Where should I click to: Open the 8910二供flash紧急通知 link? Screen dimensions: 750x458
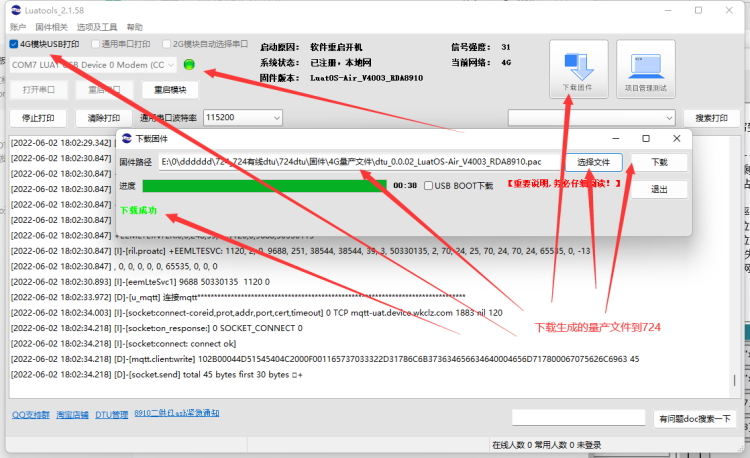click(176, 413)
